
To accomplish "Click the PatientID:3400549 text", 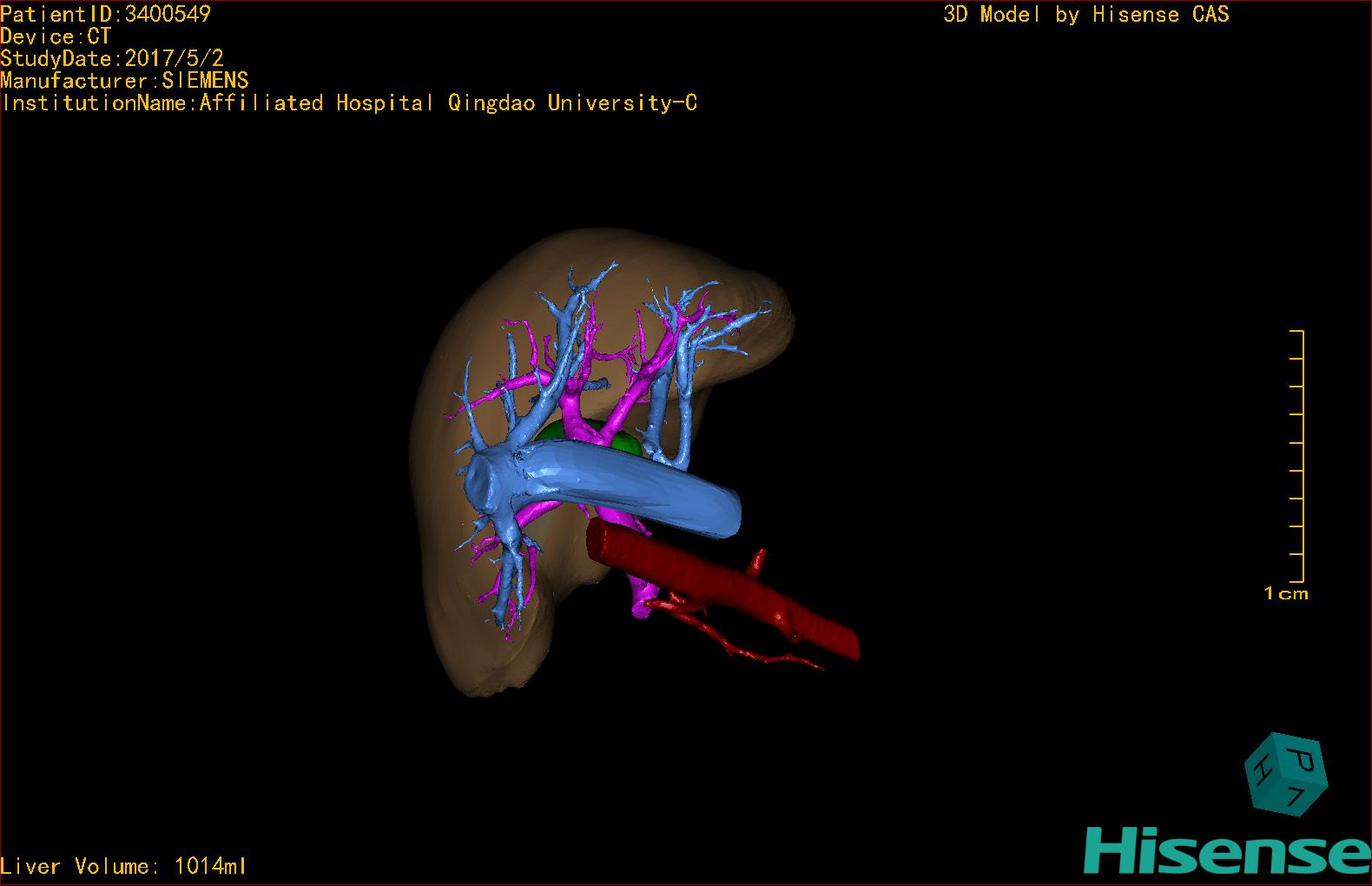I will pyautogui.click(x=105, y=14).
